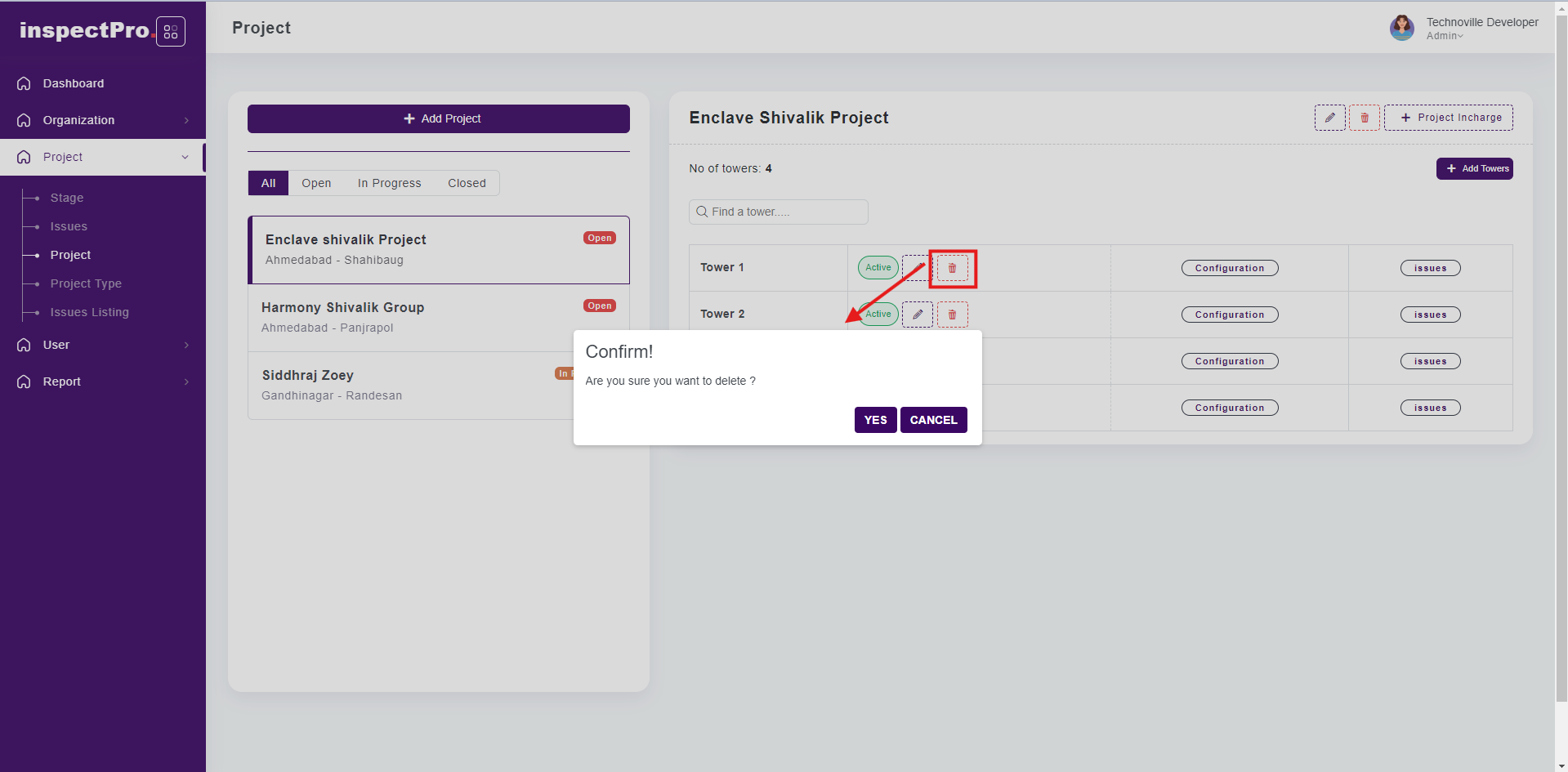This screenshot has height=772, width=1568.
Task: Edit Enclave Shivalik Project via header pencil icon
Action: point(1329,118)
